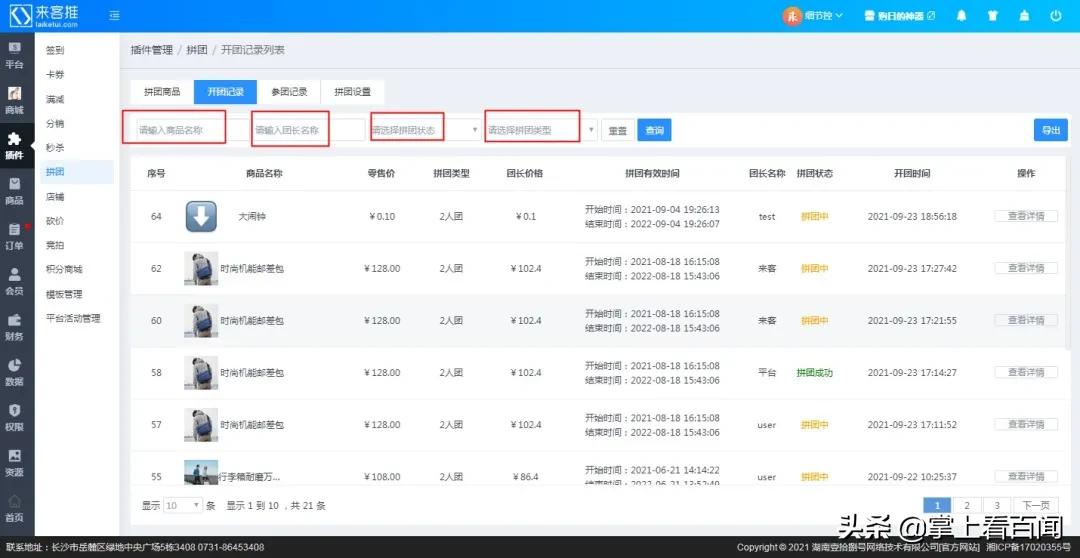View details for record number 57
This screenshot has height=558, width=1080.
point(1026,424)
